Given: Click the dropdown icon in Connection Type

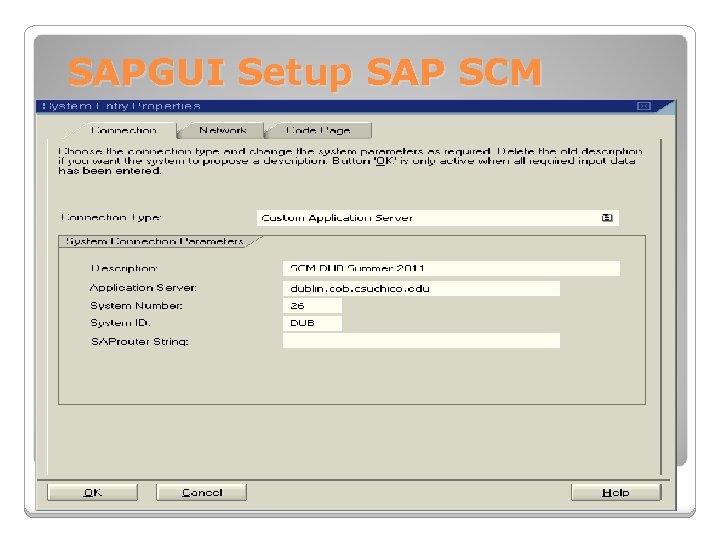Looking at the screenshot, I should (x=607, y=218).
